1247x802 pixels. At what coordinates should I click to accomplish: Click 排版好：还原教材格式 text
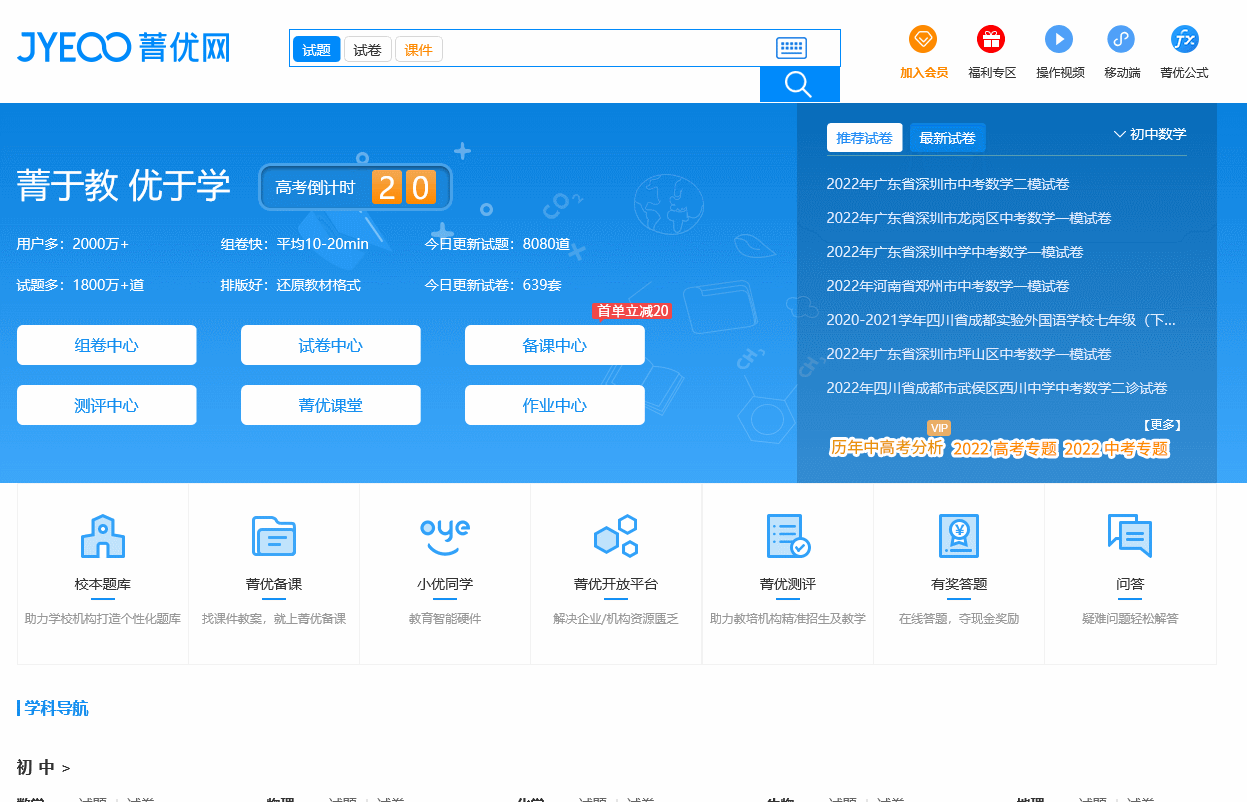pos(291,285)
